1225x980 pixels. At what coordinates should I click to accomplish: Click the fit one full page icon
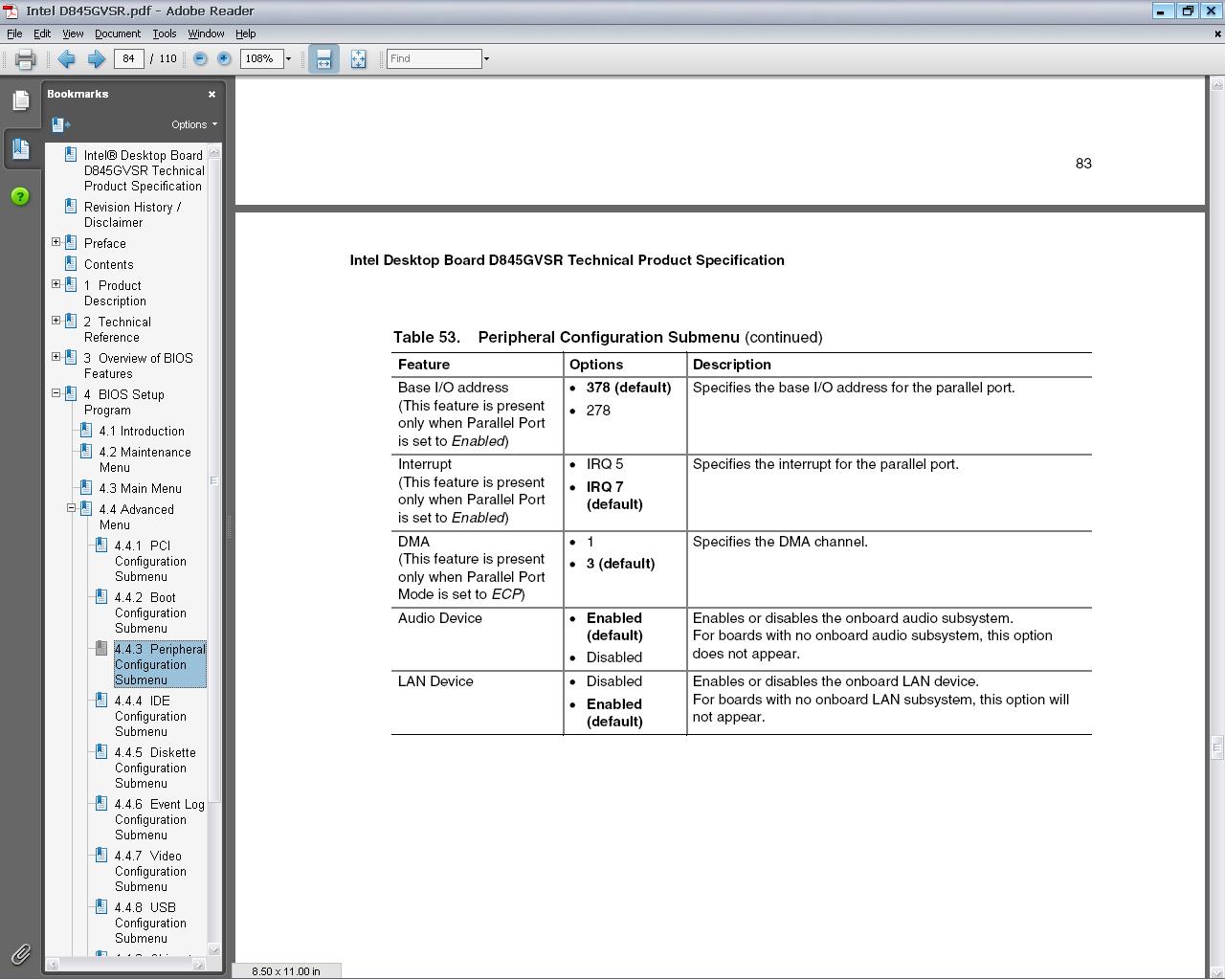358,59
